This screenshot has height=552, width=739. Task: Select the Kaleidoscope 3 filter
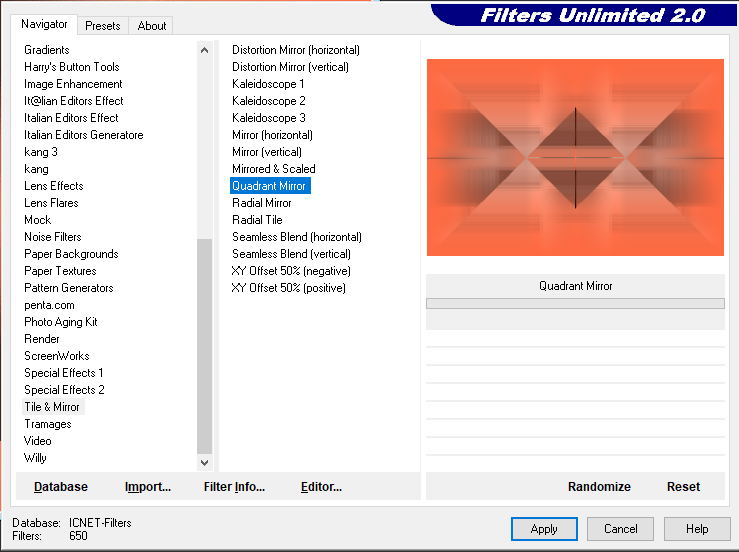point(269,118)
